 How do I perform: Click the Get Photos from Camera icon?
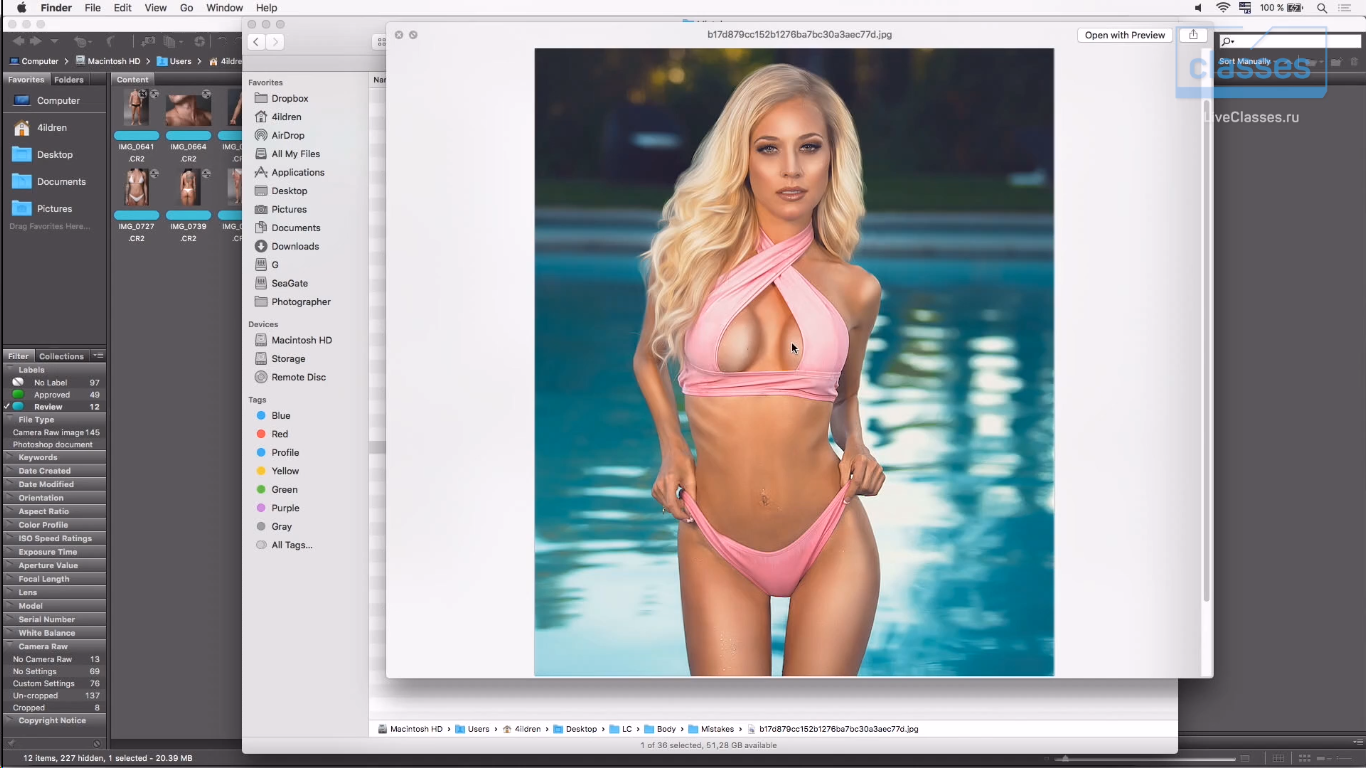147,41
